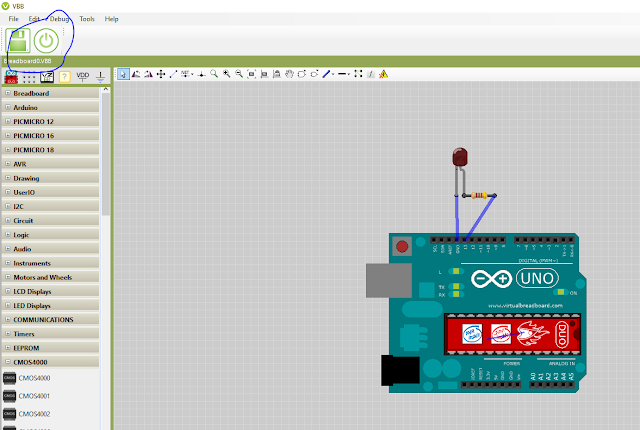Click the yellow question mark icon
The width and height of the screenshot is (640, 430).
coord(64,77)
